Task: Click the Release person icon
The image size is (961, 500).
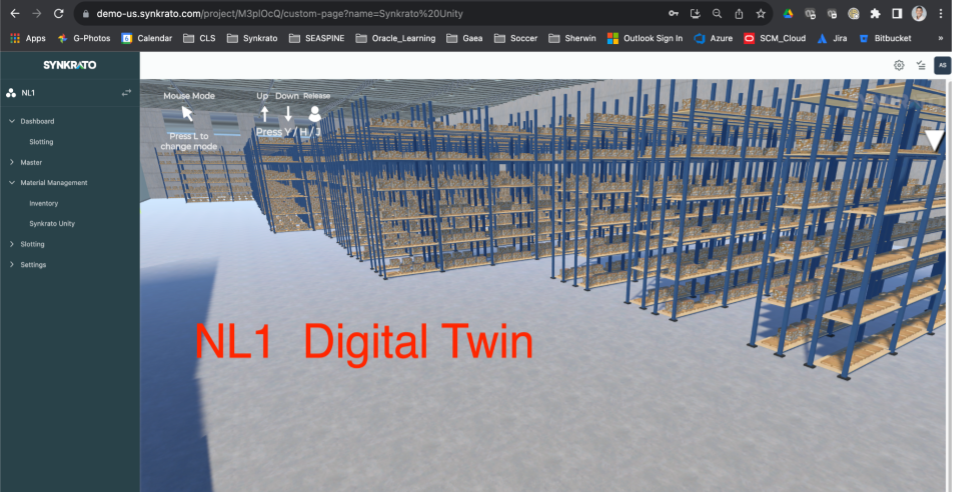Action: tap(315, 114)
